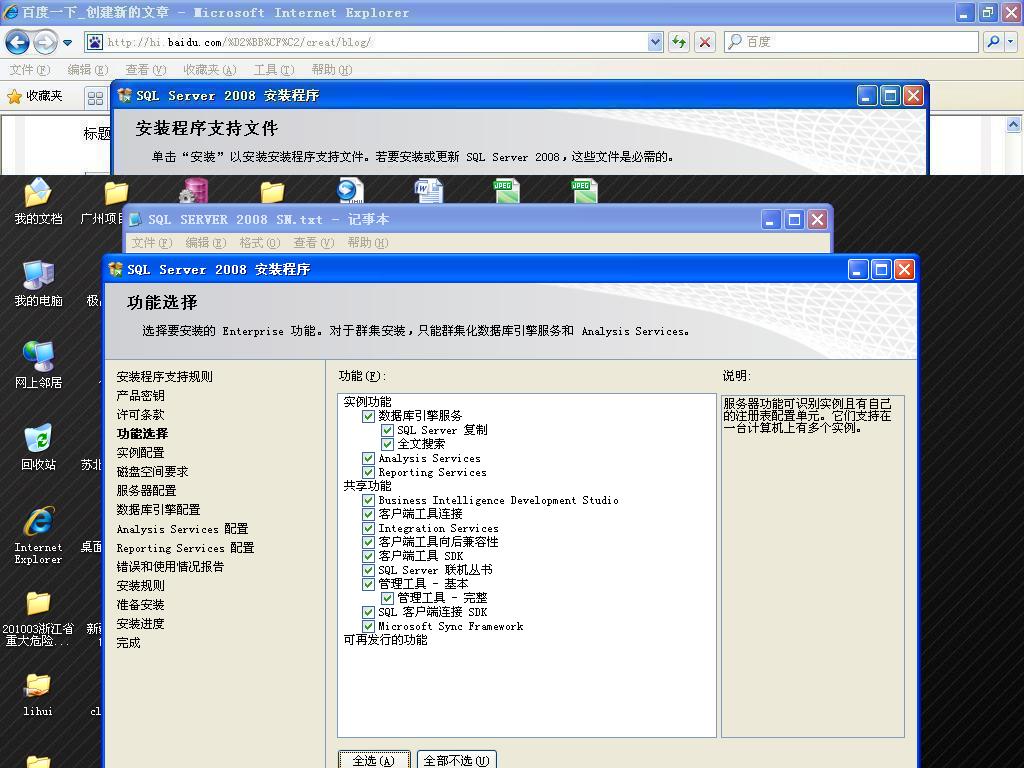Open the 工具(T) menu in IE
Screen dimensions: 1024x768
273,70
